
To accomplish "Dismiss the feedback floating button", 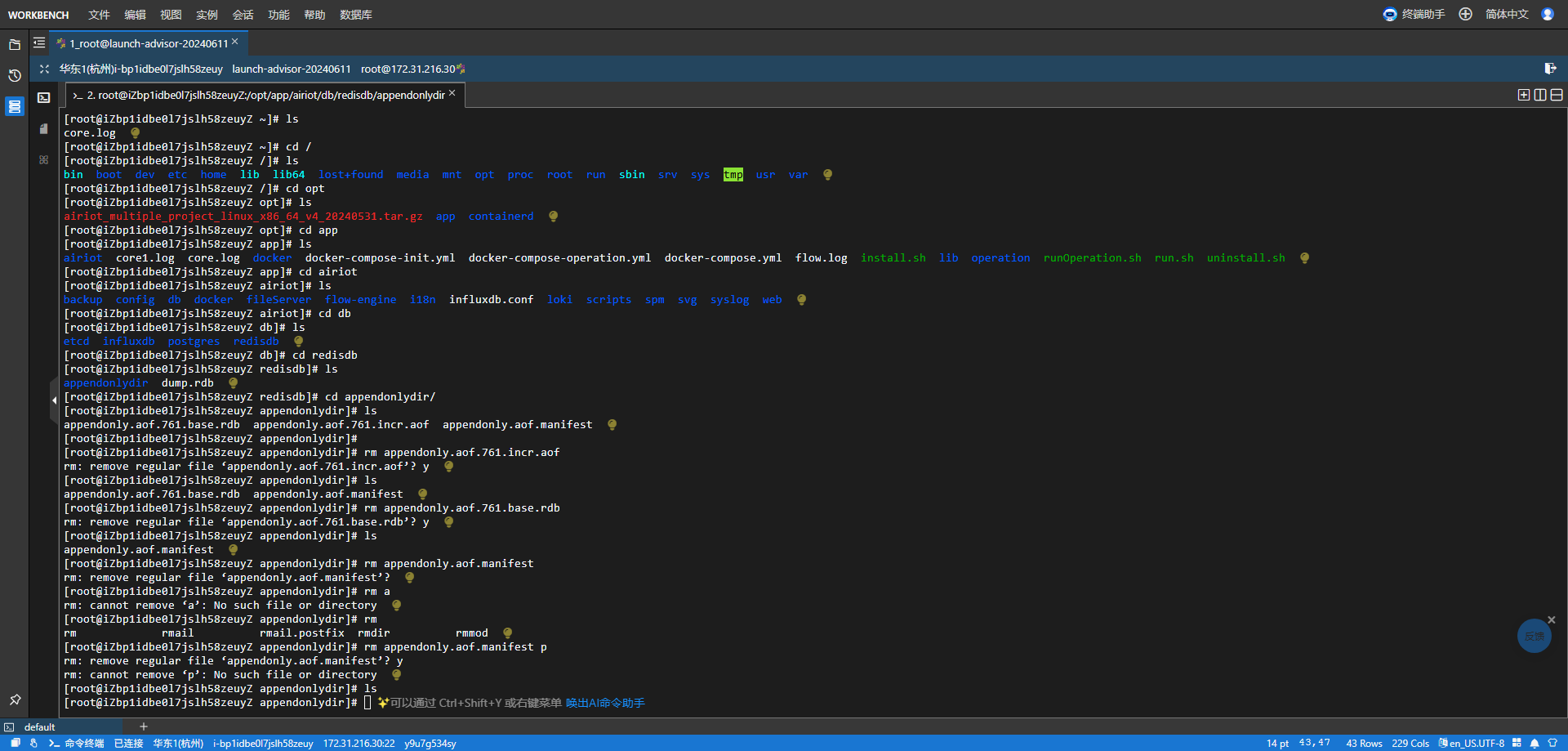I will [x=1552, y=619].
